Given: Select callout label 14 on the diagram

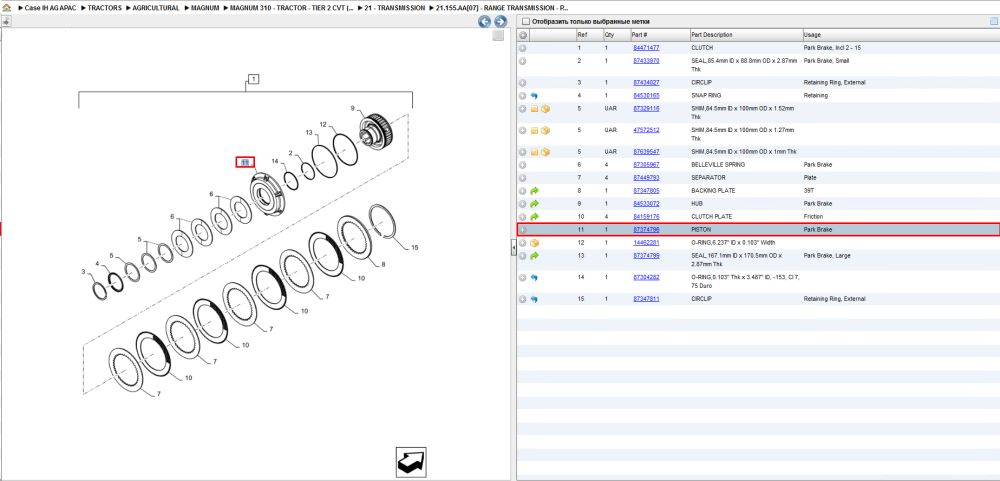Looking at the screenshot, I should point(275,161).
